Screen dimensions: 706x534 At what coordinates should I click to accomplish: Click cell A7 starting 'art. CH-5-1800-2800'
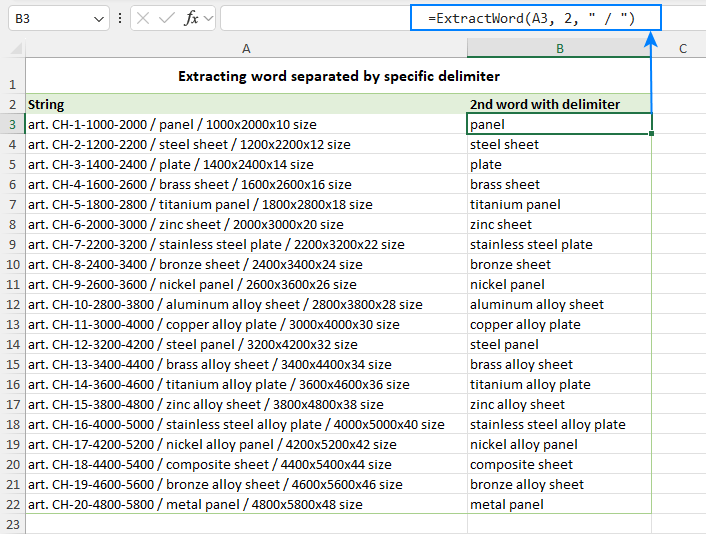(246, 204)
